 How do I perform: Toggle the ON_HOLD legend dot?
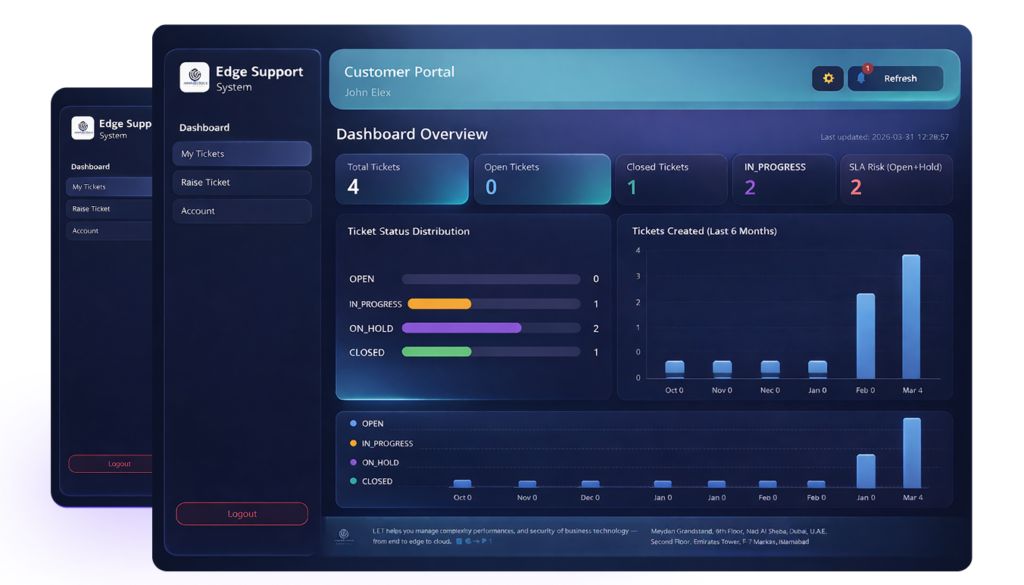click(353, 462)
